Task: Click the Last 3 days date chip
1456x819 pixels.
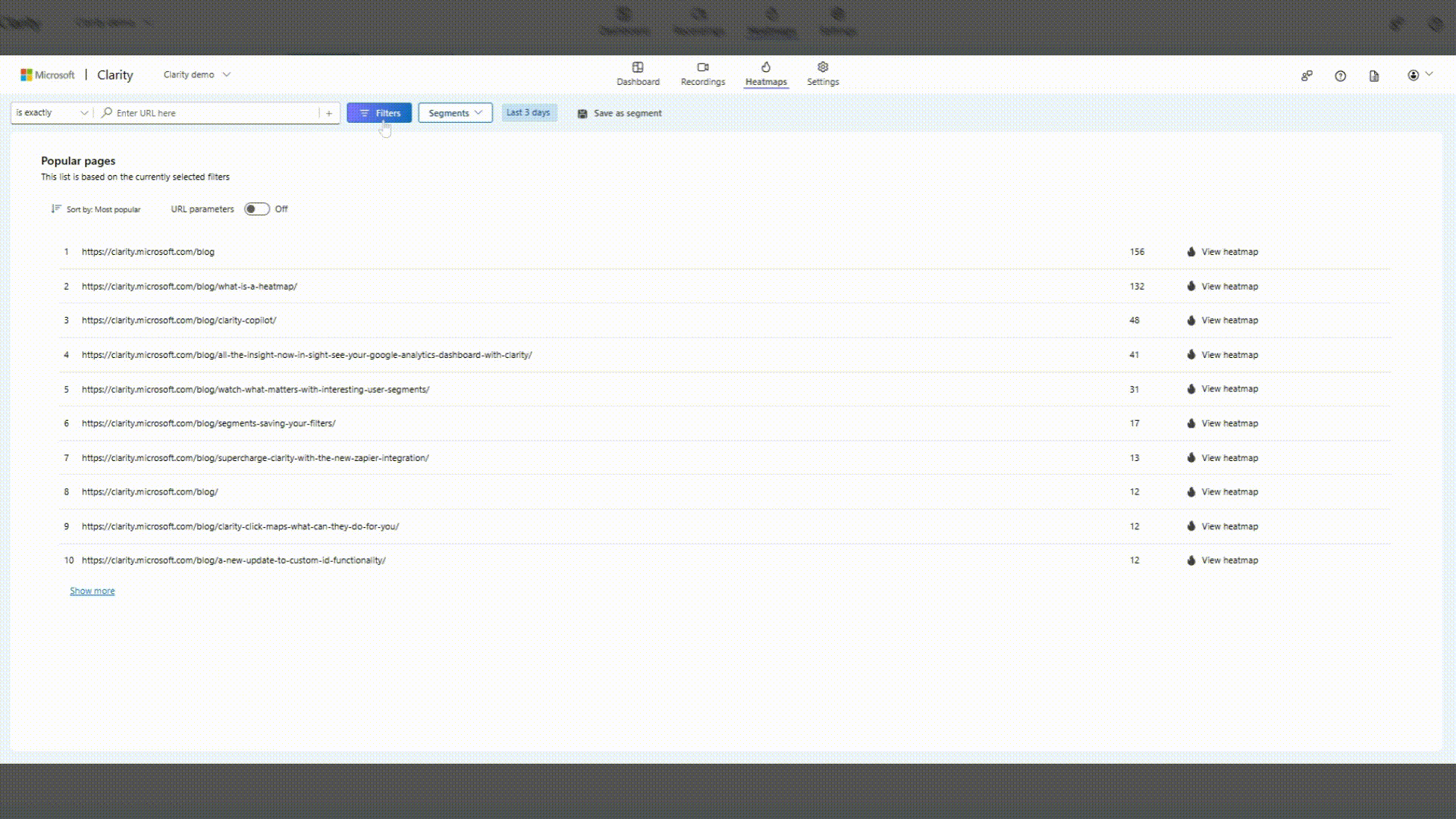Action: coord(529,112)
